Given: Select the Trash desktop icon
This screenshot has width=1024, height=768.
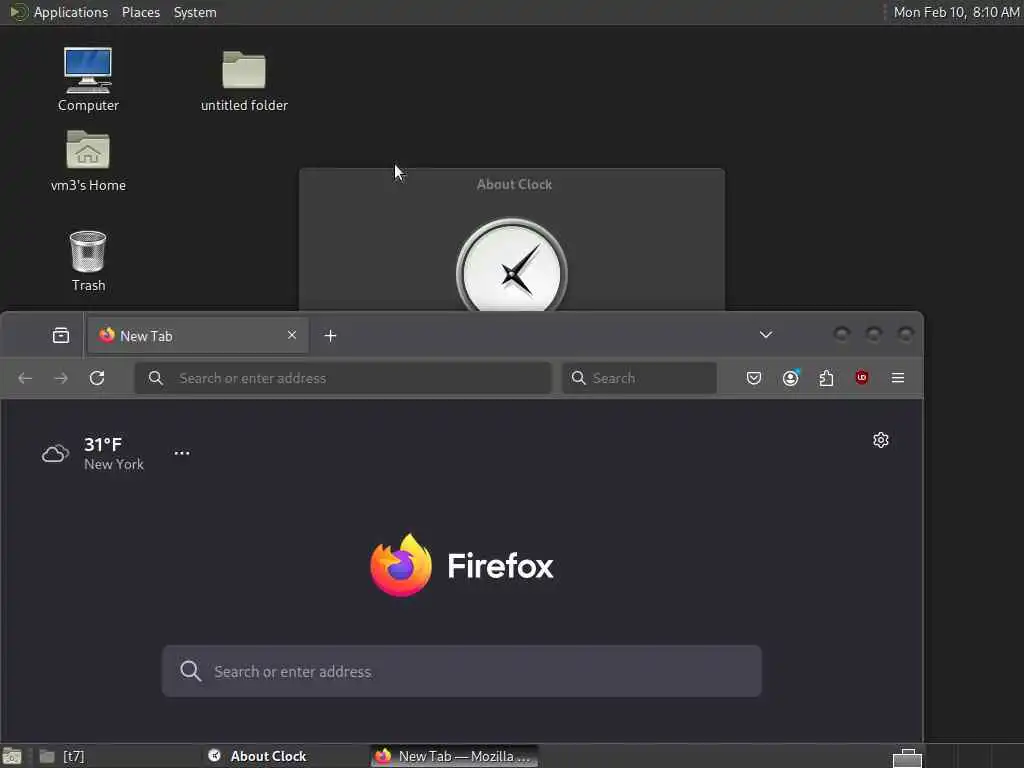Looking at the screenshot, I should click(88, 261).
